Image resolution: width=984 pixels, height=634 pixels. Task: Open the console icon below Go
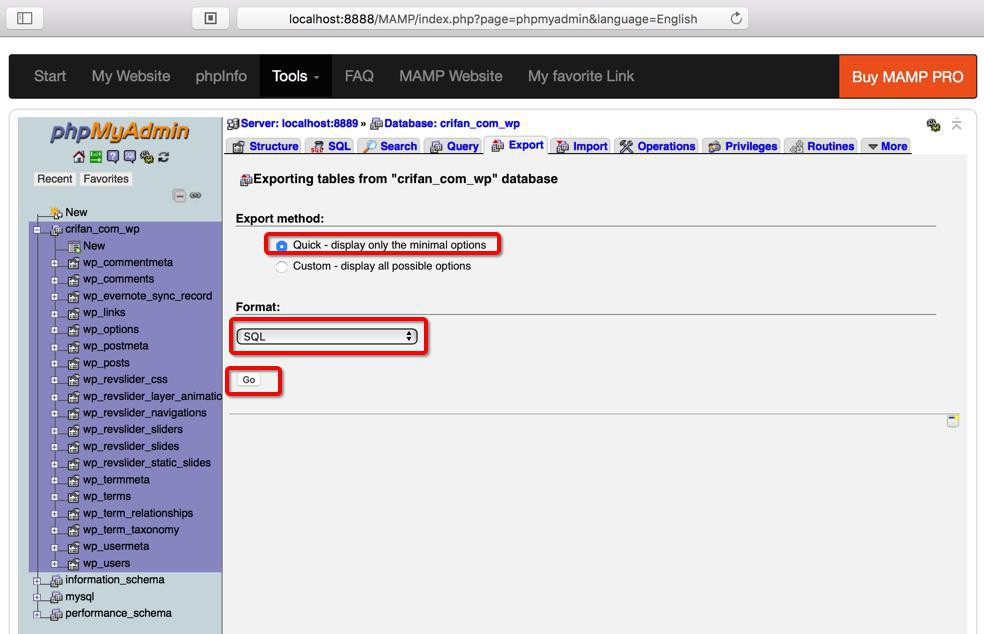953,421
